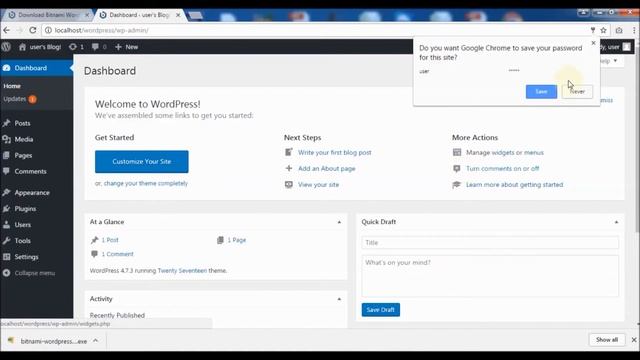This screenshot has height=360, width=640.
Task: Open the 1 Post link
Action: coord(110,240)
